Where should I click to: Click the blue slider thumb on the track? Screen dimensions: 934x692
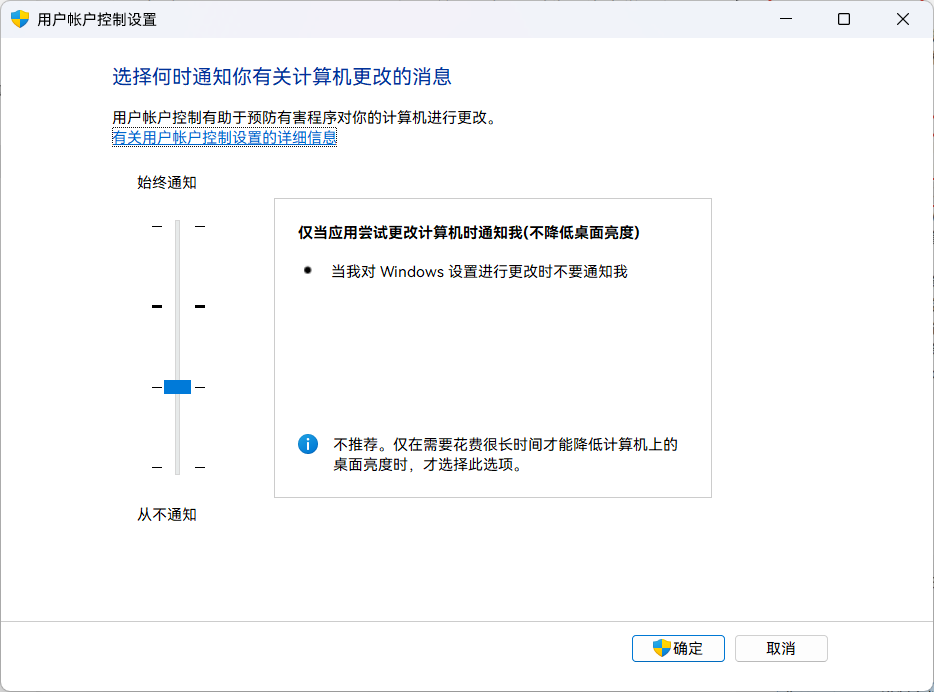[x=178, y=387]
